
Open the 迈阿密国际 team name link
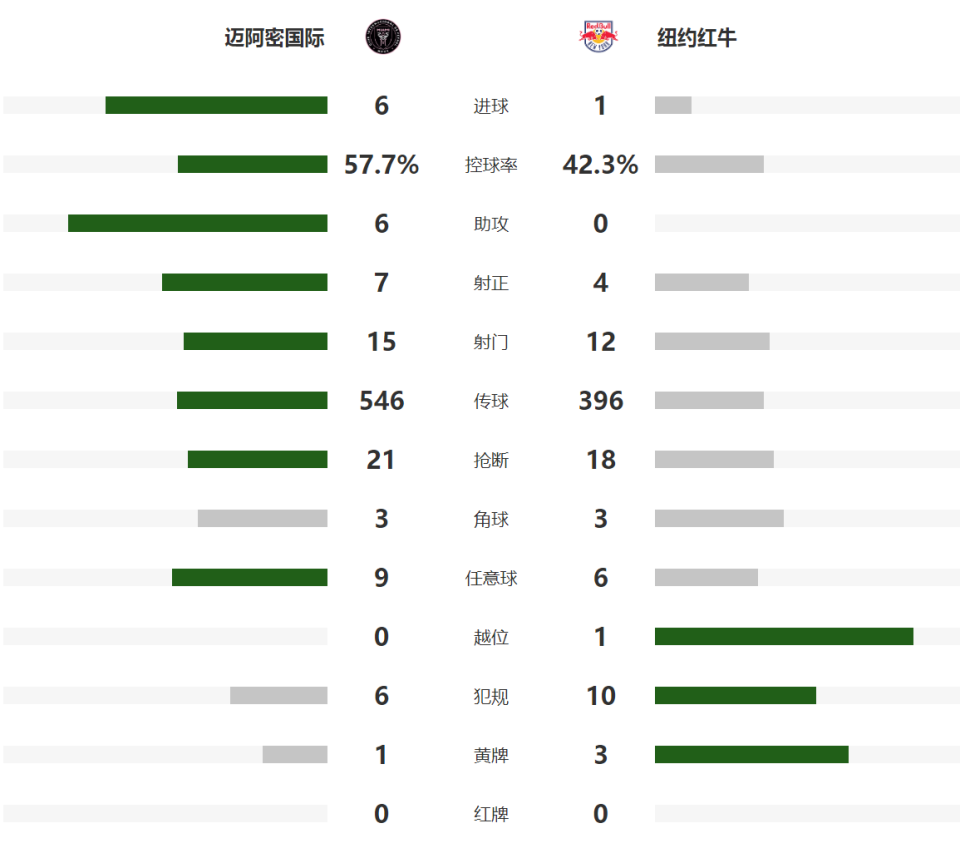point(274,38)
